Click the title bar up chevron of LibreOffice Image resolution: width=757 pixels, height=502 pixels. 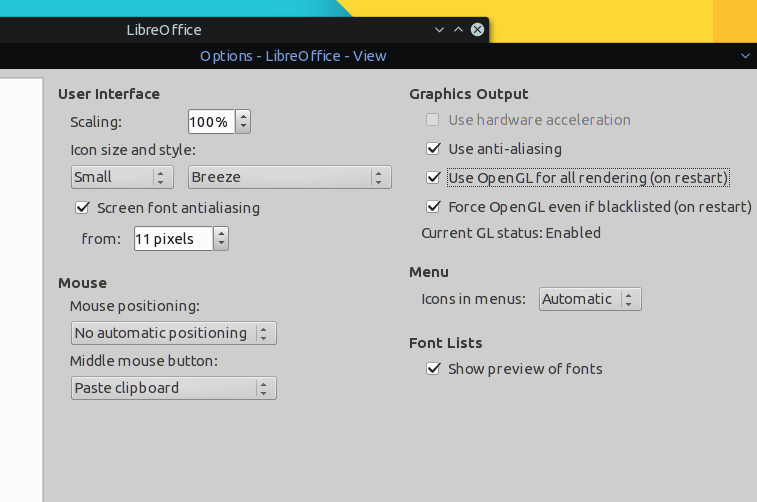pos(458,30)
